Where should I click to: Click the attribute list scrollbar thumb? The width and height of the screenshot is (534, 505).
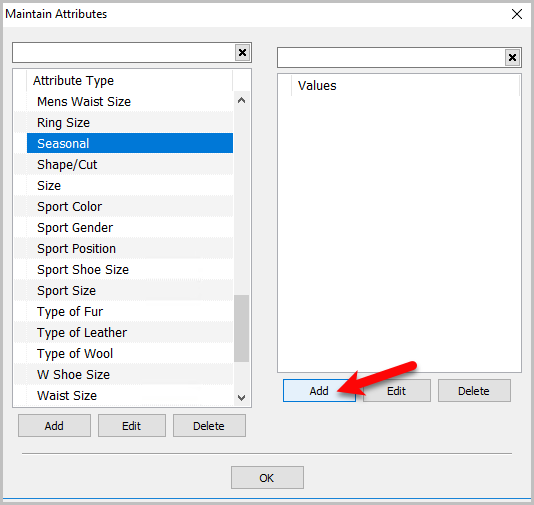[241, 328]
